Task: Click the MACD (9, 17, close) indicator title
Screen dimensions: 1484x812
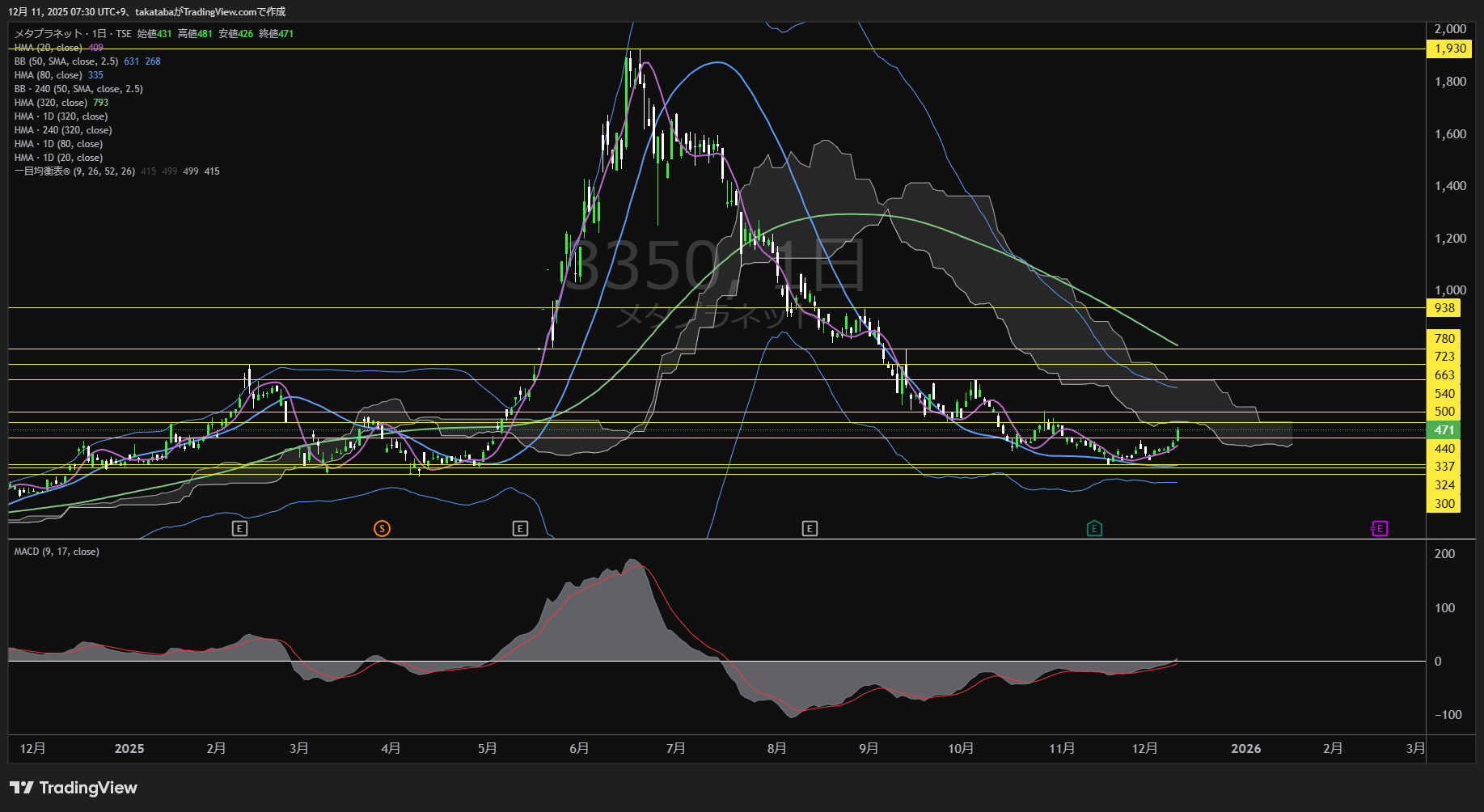Action: [x=57, y=552]
